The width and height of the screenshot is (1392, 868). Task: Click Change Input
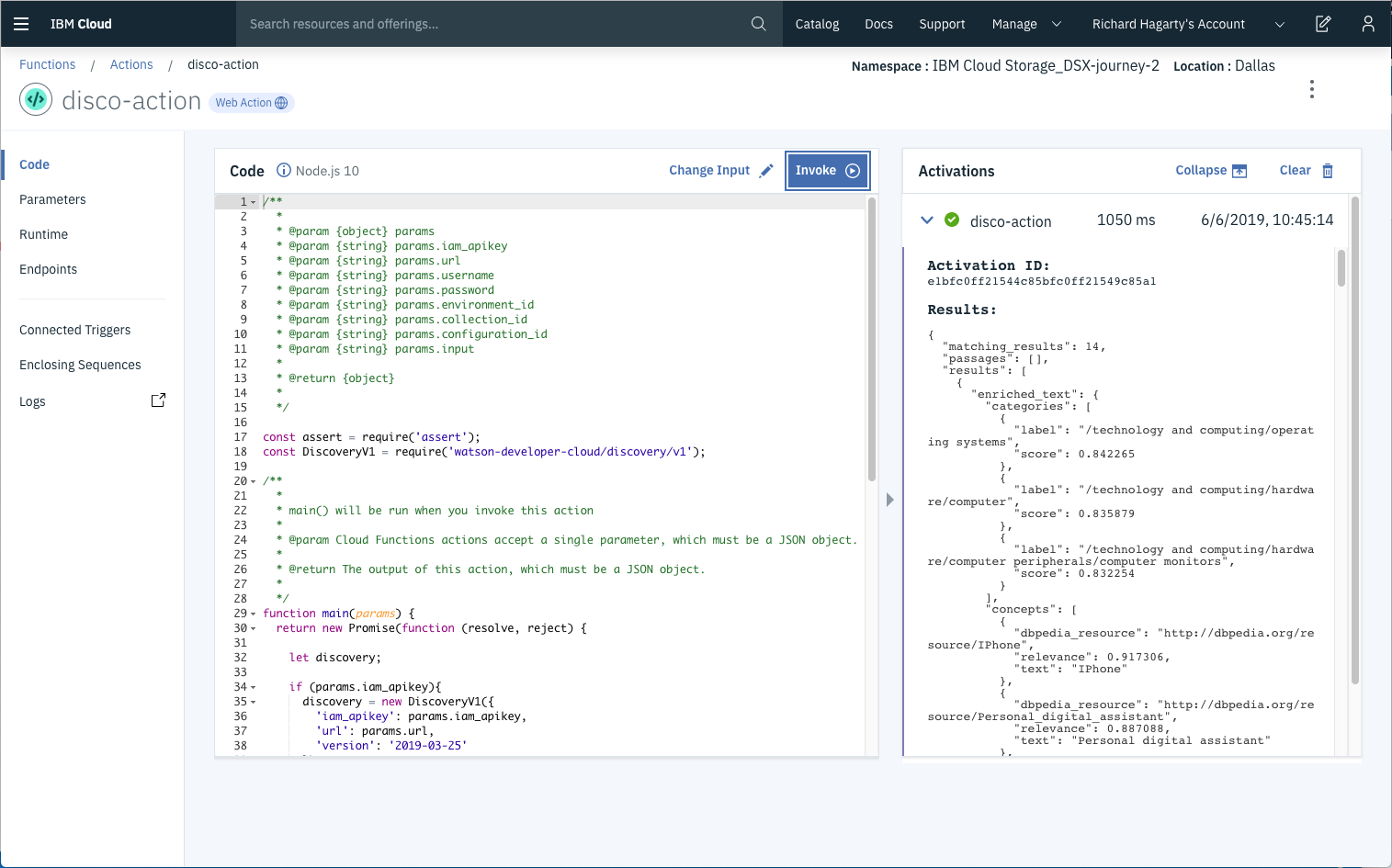coord(709,170)
